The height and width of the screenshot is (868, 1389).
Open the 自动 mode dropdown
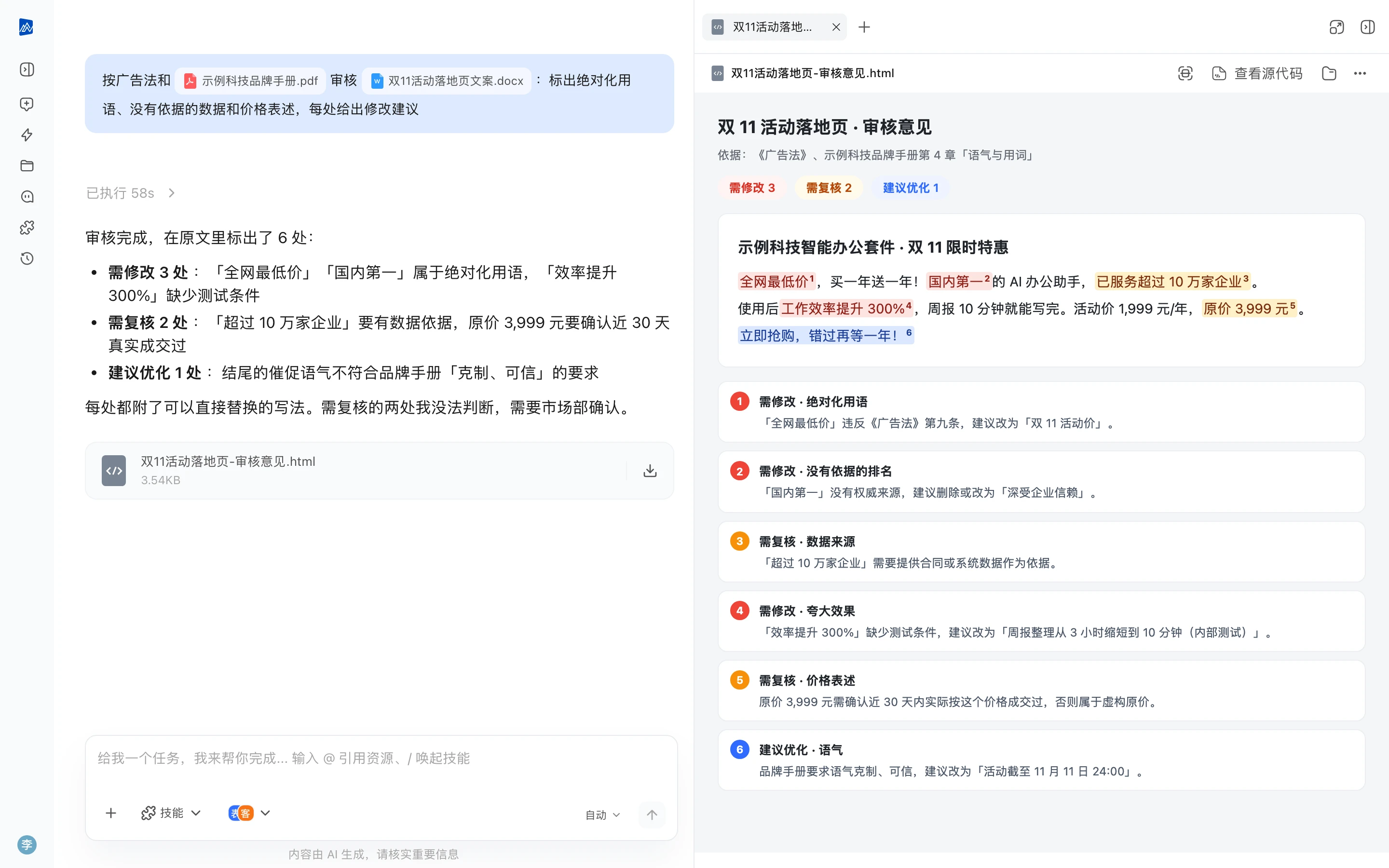point(603,814)
